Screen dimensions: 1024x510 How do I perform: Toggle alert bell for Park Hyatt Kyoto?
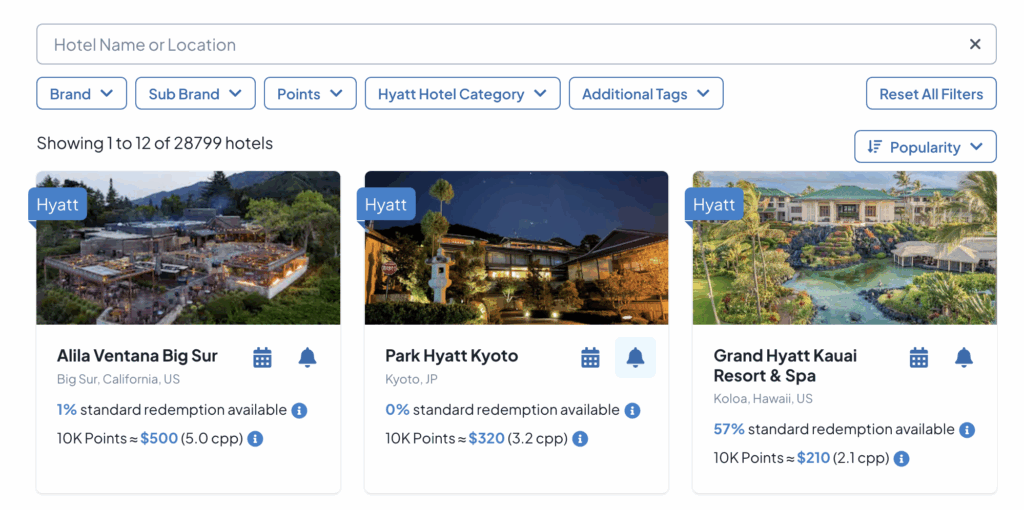click(635, 357)
